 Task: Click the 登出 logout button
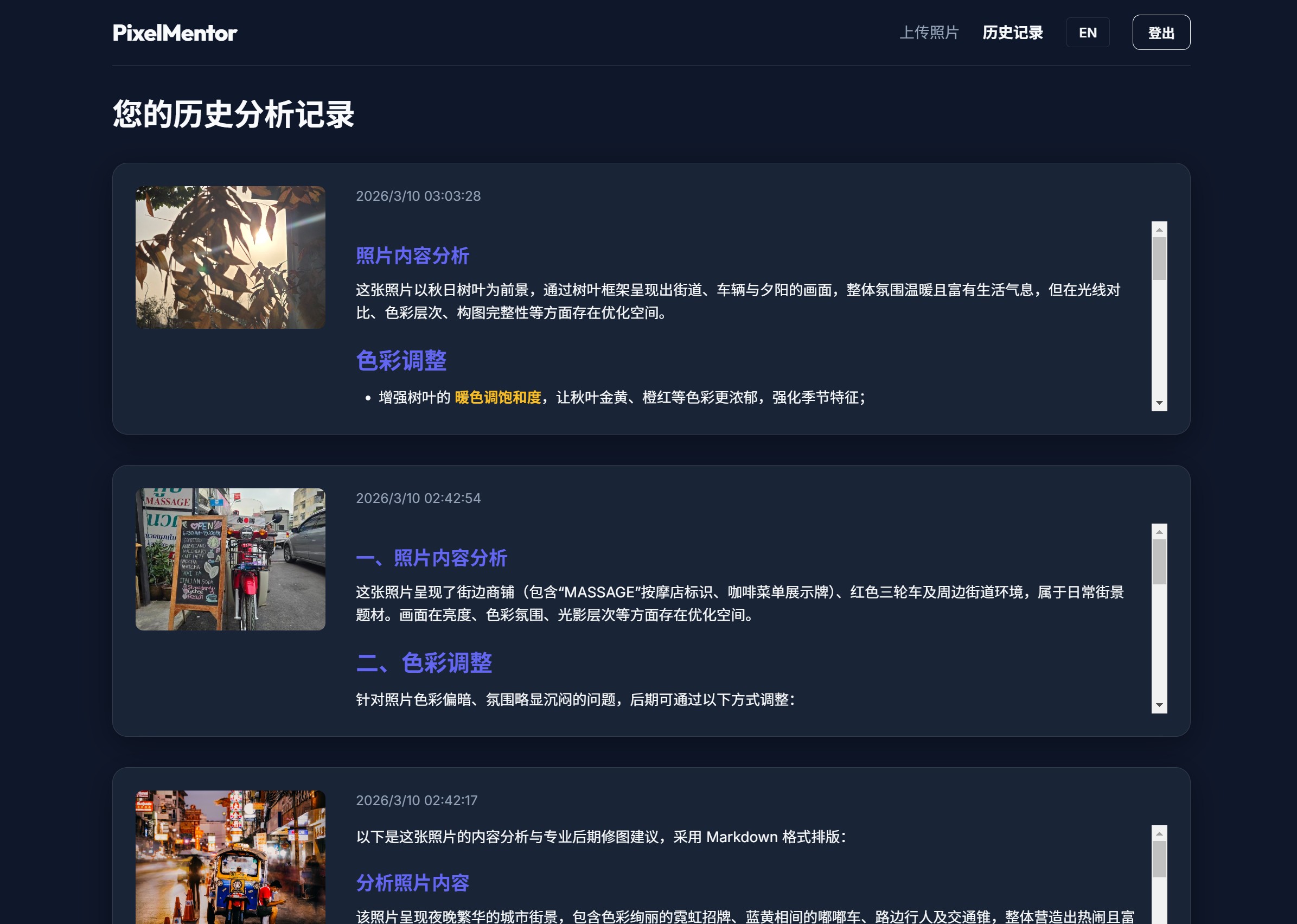click(x=1160, y=33)
